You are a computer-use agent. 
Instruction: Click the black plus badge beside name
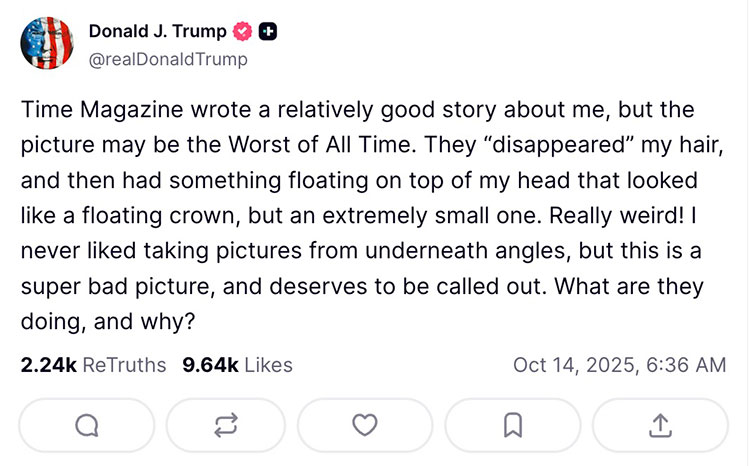pos(268,32)
